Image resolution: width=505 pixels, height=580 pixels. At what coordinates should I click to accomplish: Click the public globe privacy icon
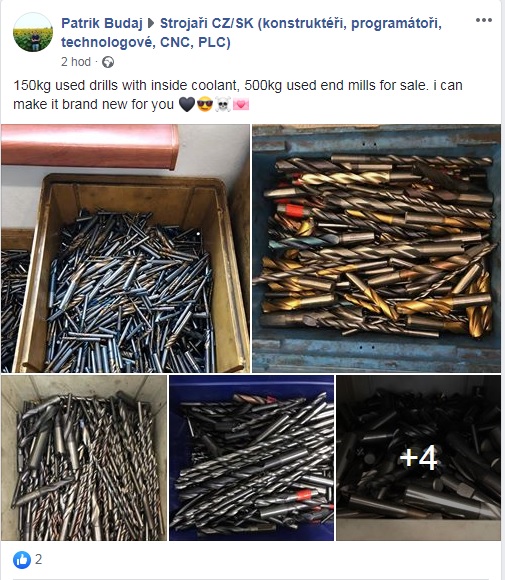[108, 62]
